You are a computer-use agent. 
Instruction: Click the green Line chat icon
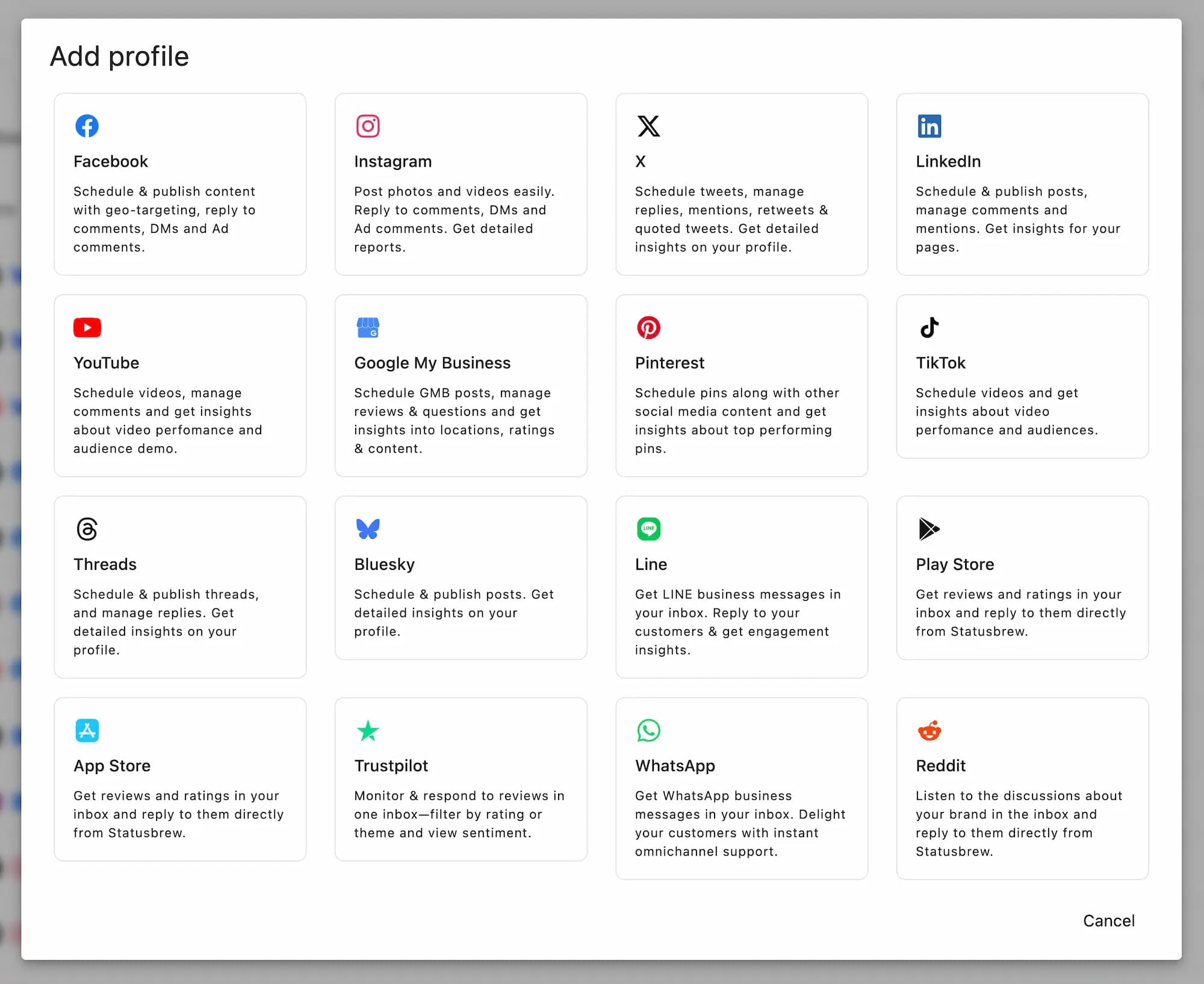(x=648, y=529)
